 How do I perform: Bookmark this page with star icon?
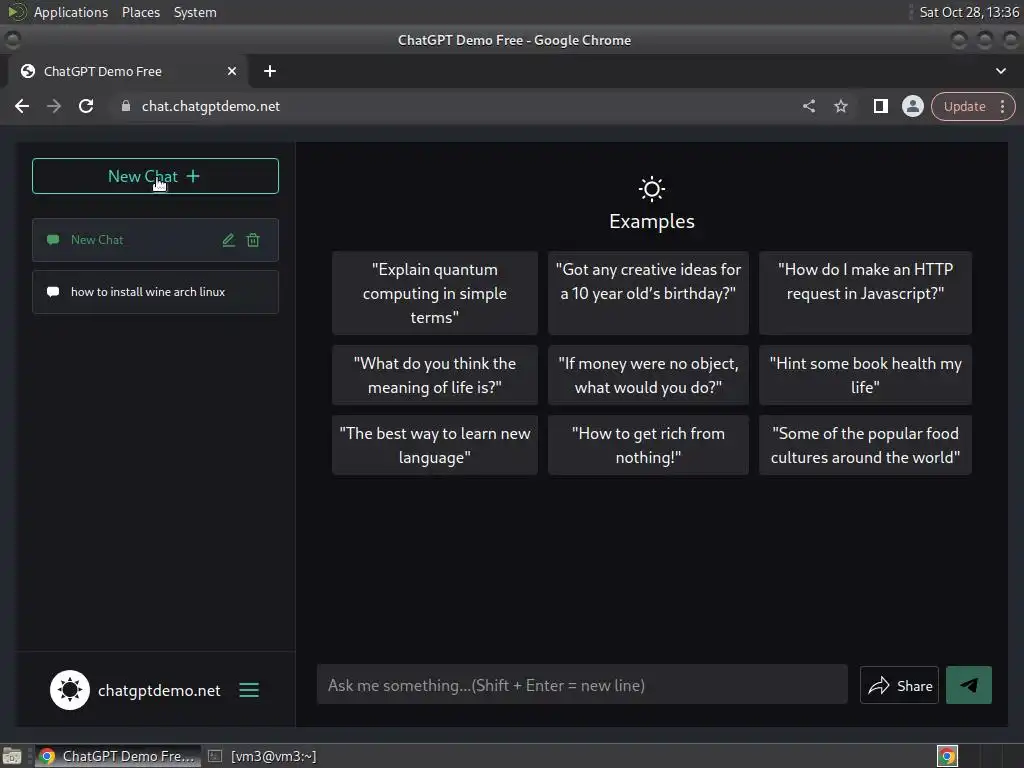pos(841,106)
